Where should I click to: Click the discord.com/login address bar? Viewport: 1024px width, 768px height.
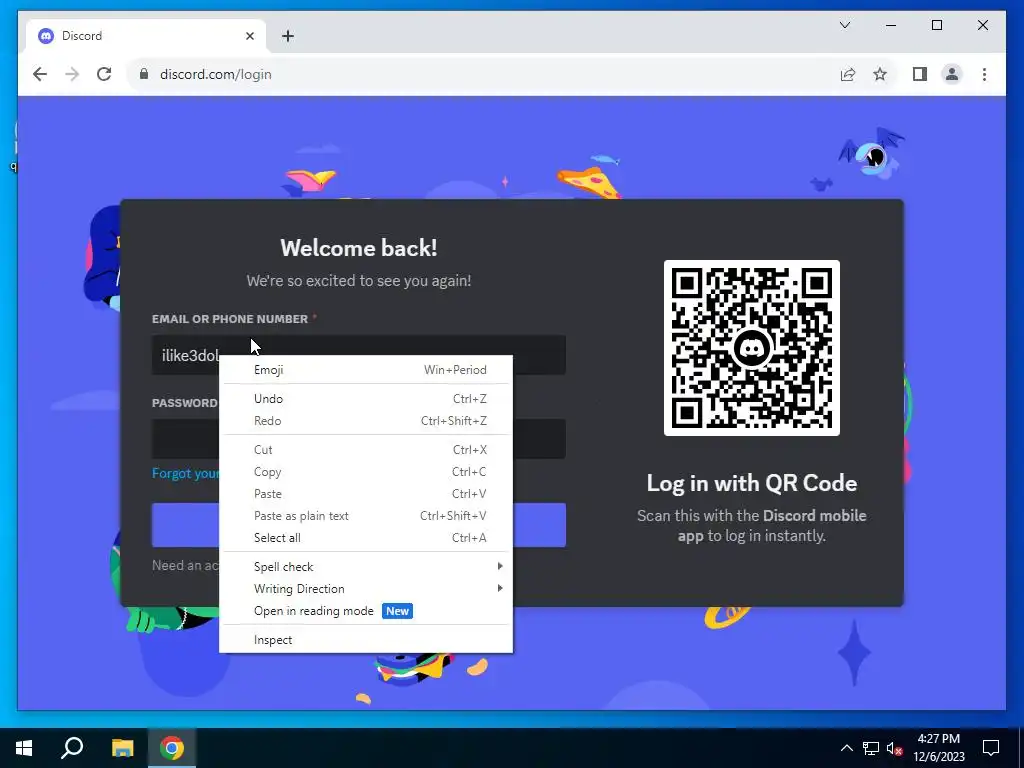click(x=485, y=74)
